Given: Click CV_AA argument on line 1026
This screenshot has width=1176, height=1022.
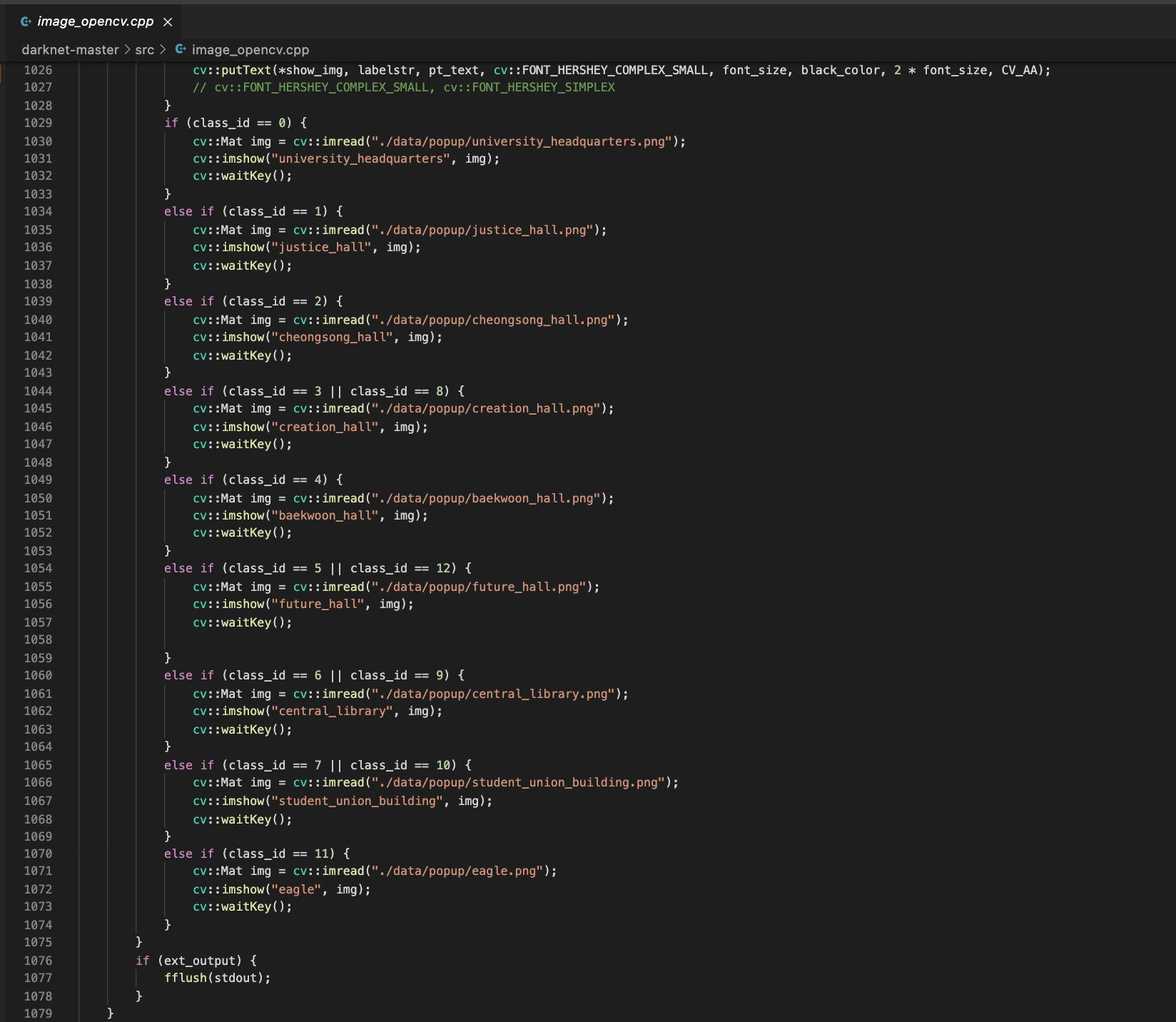Looking at the screenshot, I should pos(1019,70).
